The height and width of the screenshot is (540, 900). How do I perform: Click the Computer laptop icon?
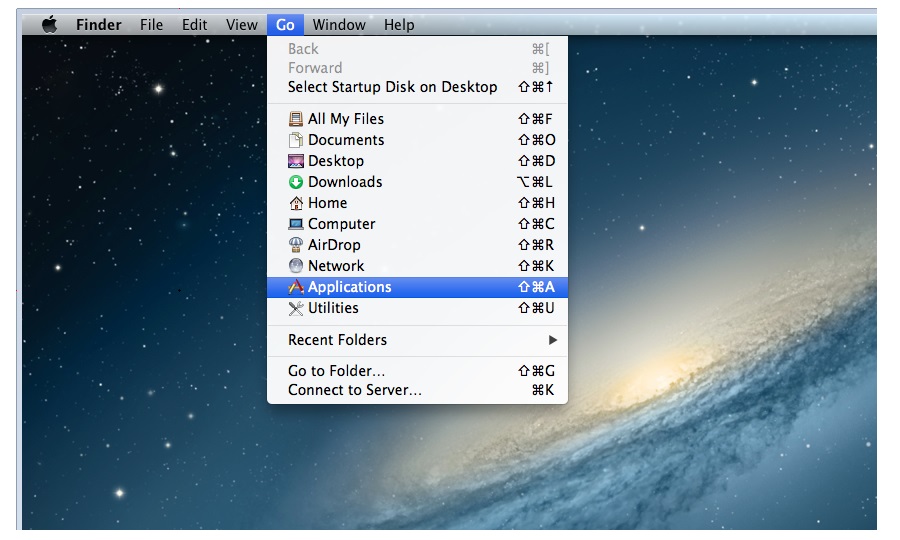pyautogui.click(x=296, y=224)
